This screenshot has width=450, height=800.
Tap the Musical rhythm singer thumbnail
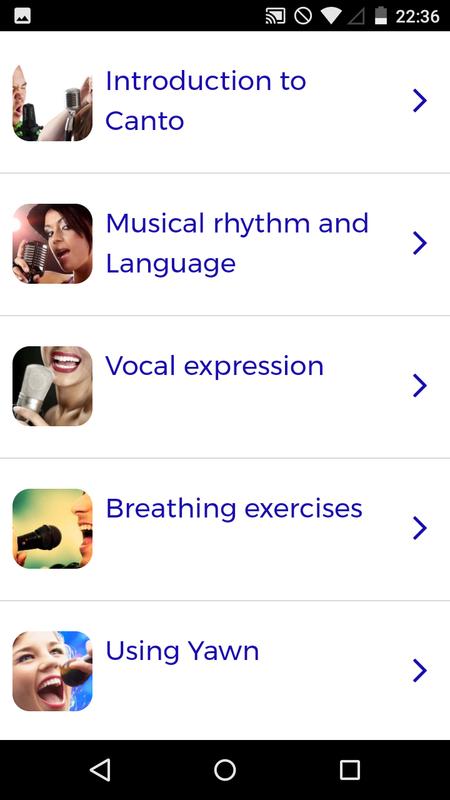[53, 243]
